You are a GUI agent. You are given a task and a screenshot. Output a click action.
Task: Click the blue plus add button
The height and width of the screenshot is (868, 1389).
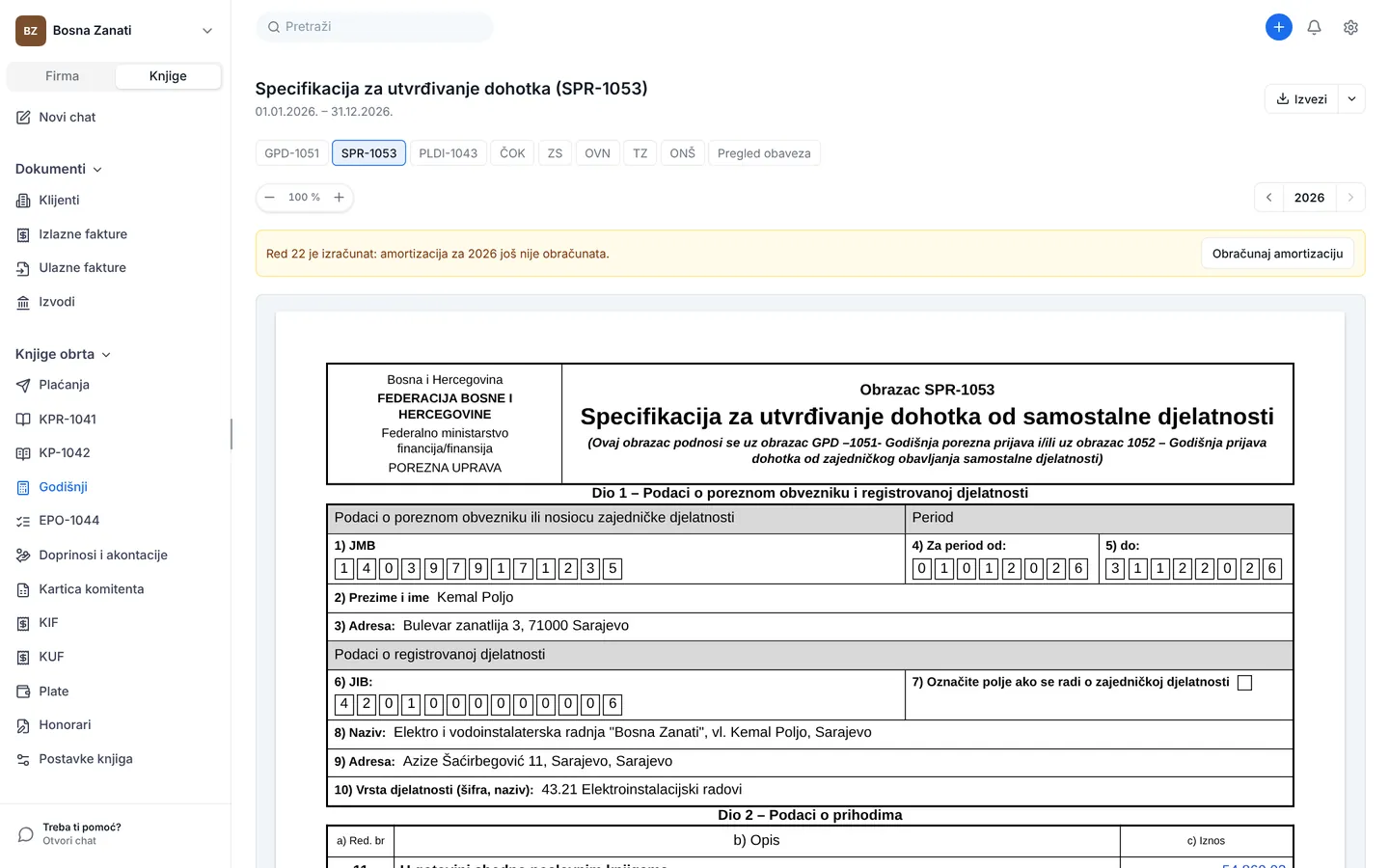coord(1278,27)
